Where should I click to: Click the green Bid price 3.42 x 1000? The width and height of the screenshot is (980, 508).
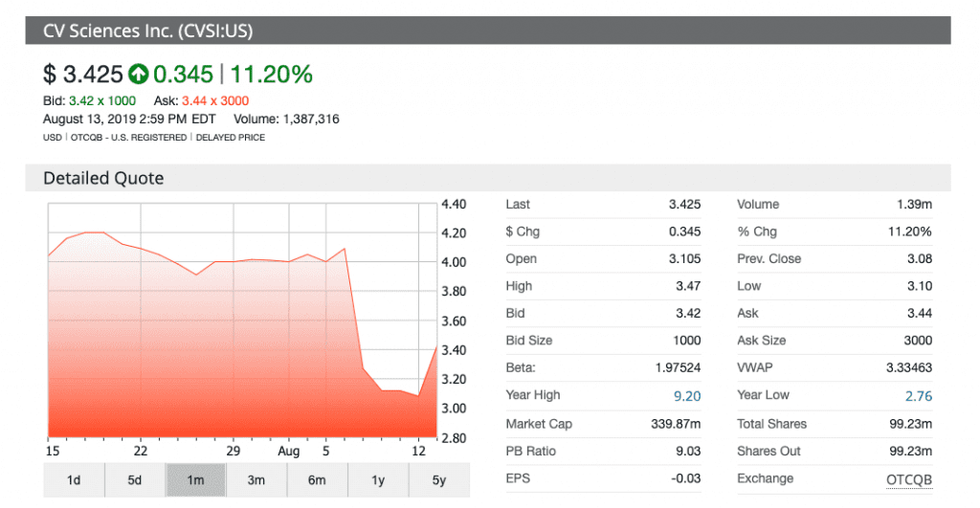click(x=103, y=101)
